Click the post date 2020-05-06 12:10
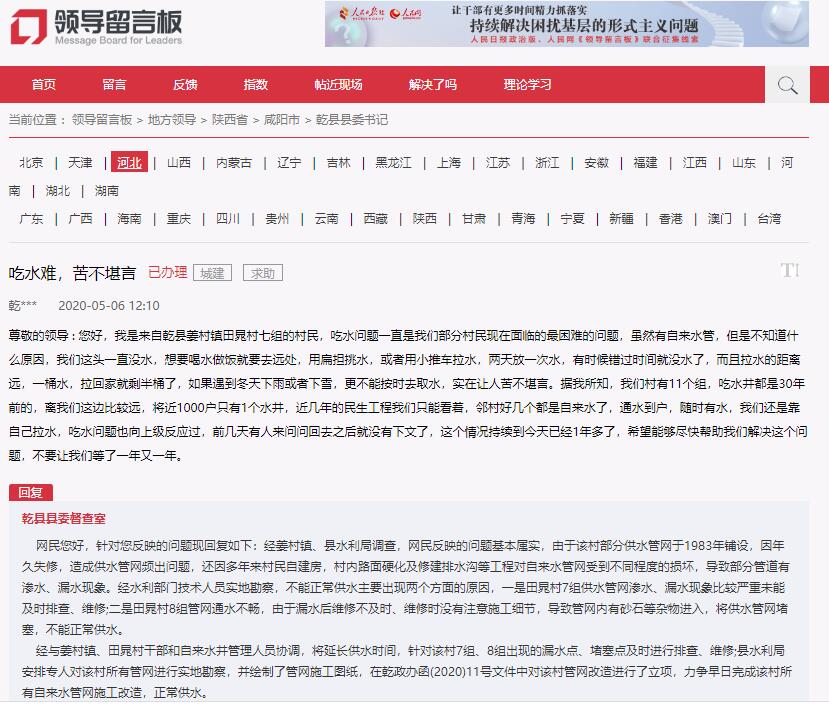829x708 pixels. coord(109,306)
